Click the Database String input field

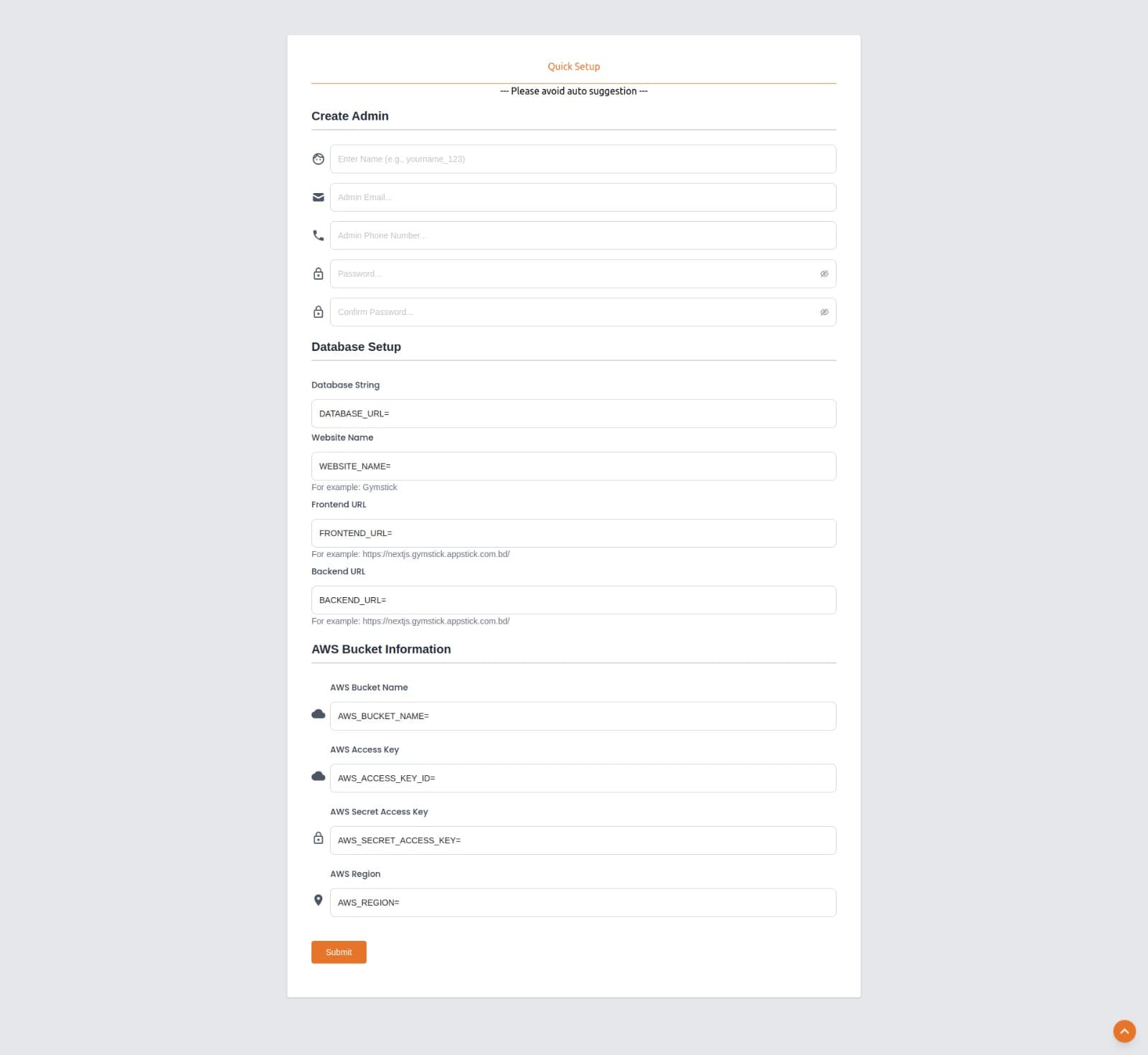(x=573, y=414)
